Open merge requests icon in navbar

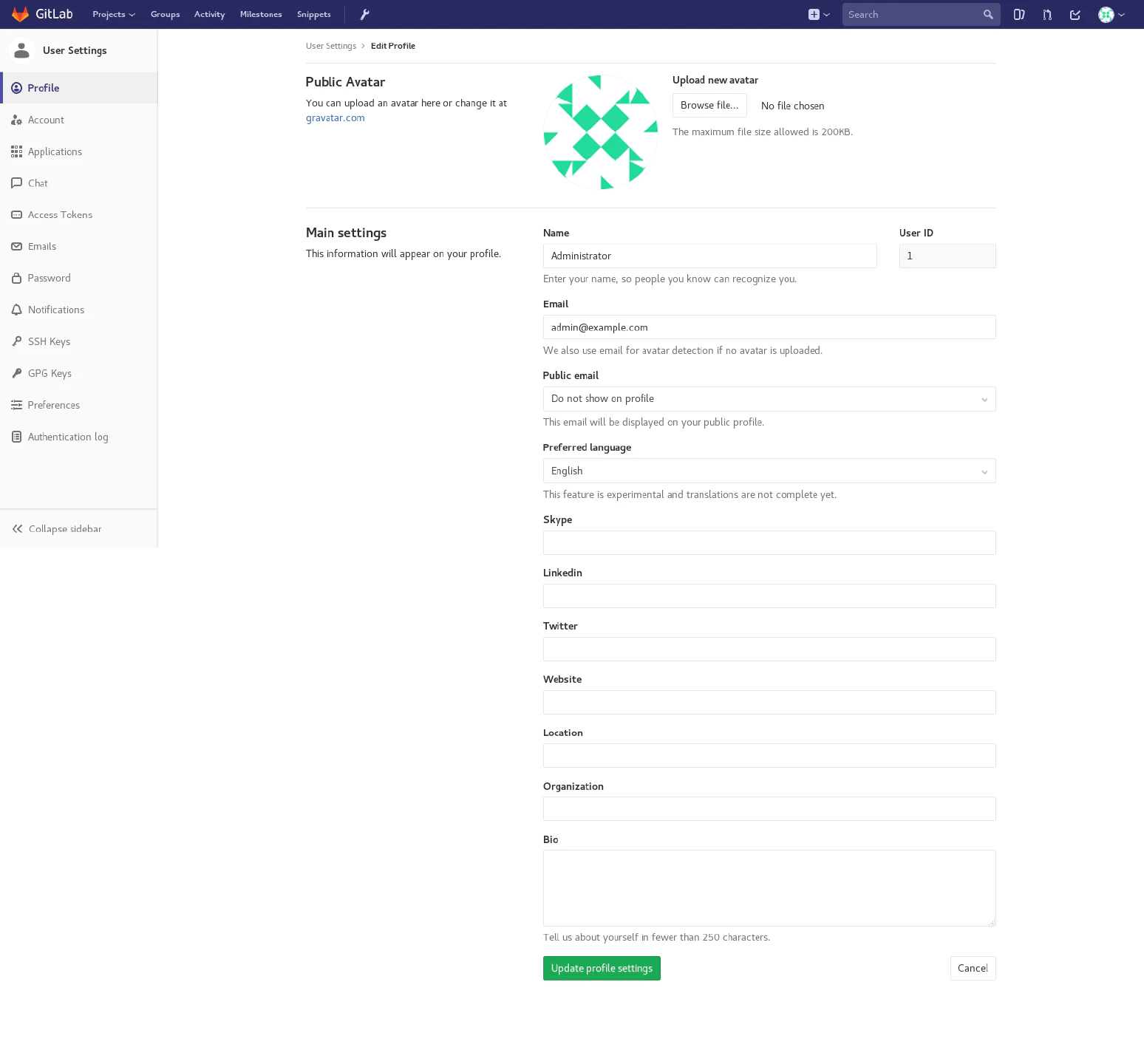pos(1047,14)
